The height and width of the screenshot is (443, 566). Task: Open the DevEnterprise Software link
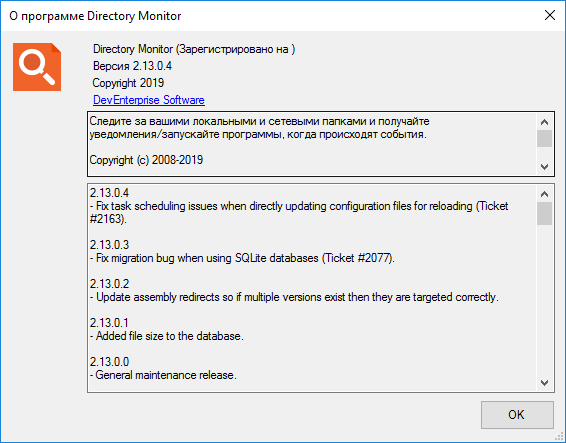(x=149, y=100)
